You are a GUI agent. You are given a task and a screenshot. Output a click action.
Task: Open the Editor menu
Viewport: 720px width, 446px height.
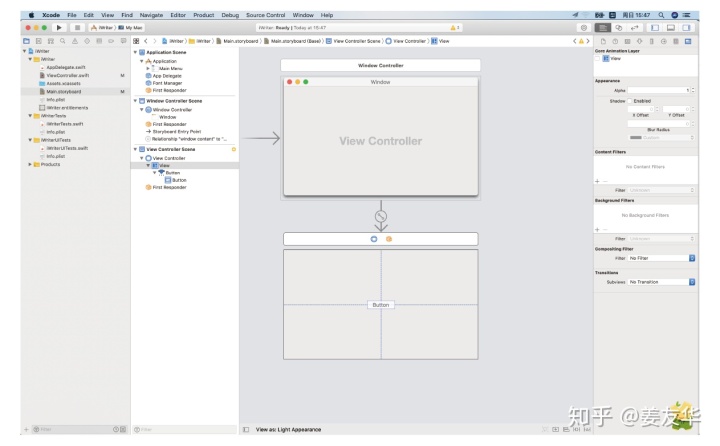pos(178,15)
